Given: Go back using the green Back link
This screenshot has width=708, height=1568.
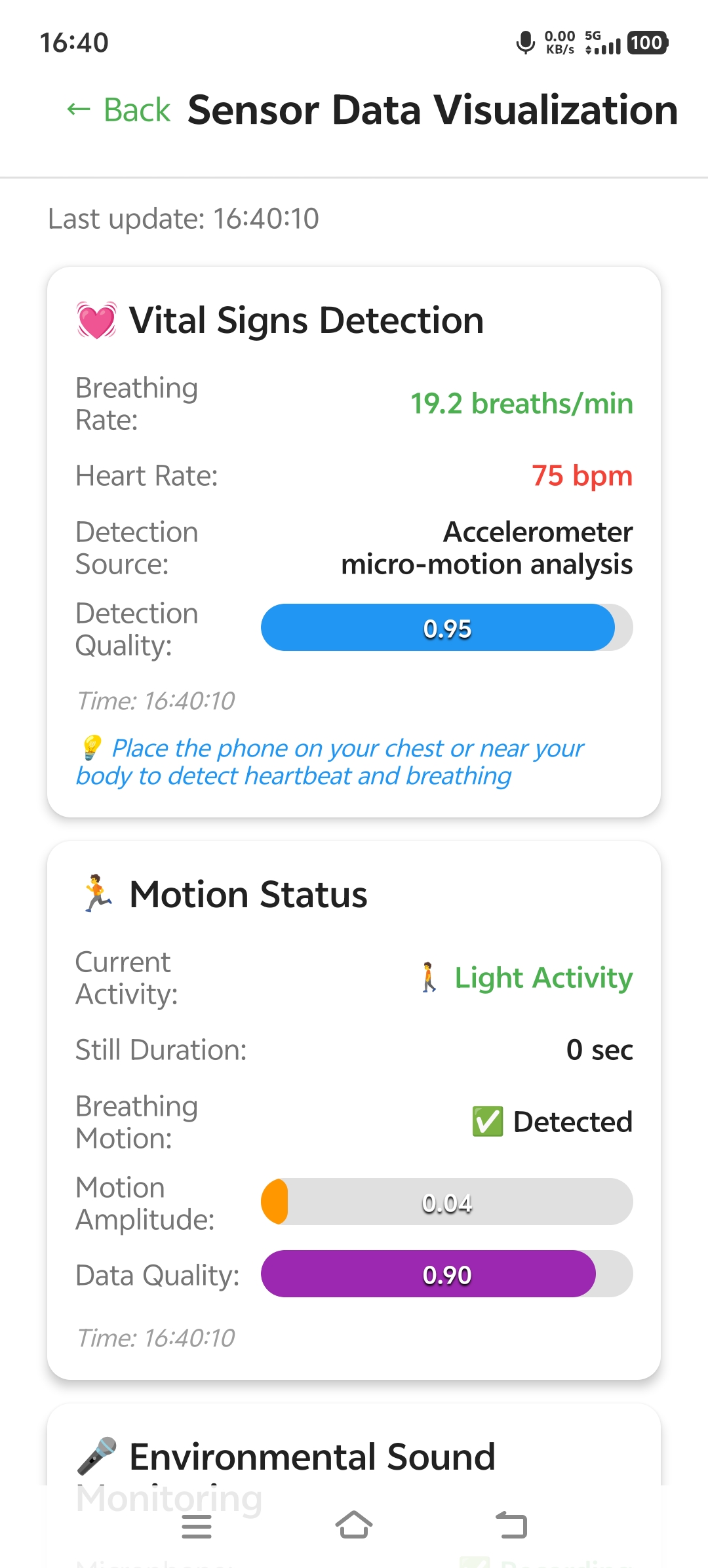Looking at the screenshot, I should (119, 109).
